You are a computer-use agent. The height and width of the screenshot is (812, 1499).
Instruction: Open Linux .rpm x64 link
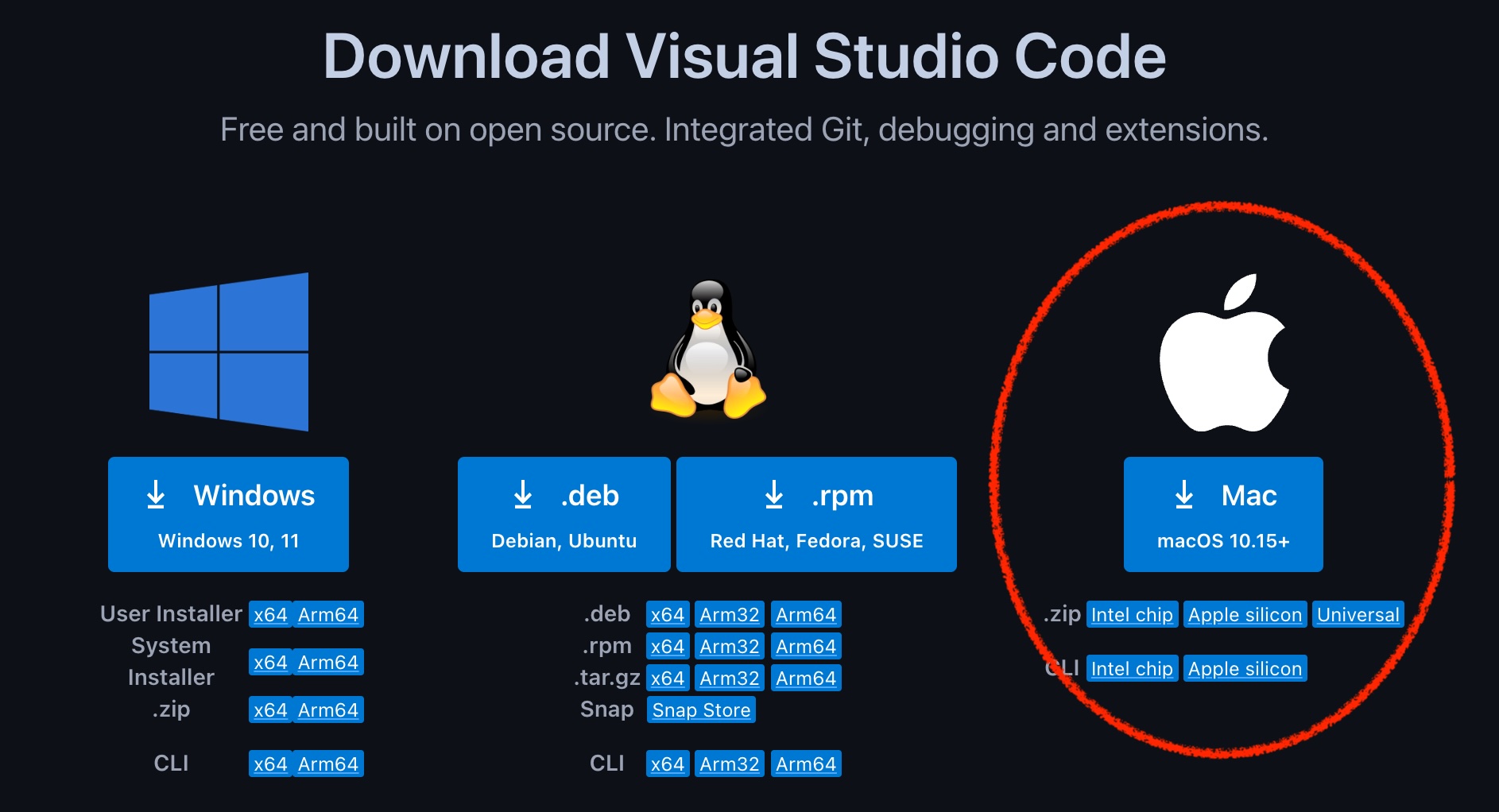668,646
